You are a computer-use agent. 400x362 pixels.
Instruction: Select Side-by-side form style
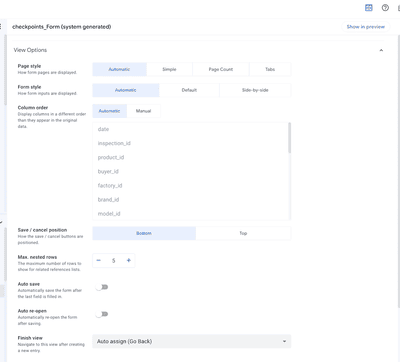pyautogui.click(x=255, y=90)
